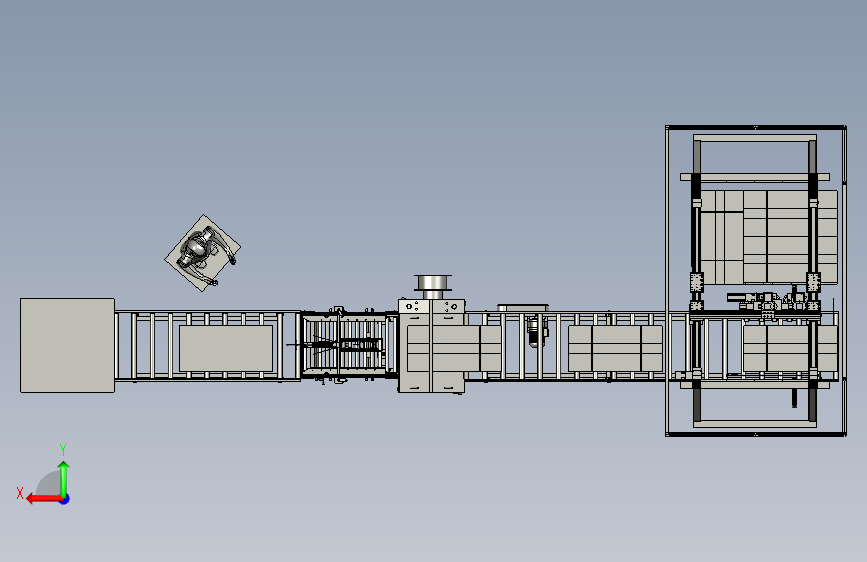Select the caged folding mechanism between conveyor and central machine
The width and height of the screenshot is (867, 562).
point(347,346)
